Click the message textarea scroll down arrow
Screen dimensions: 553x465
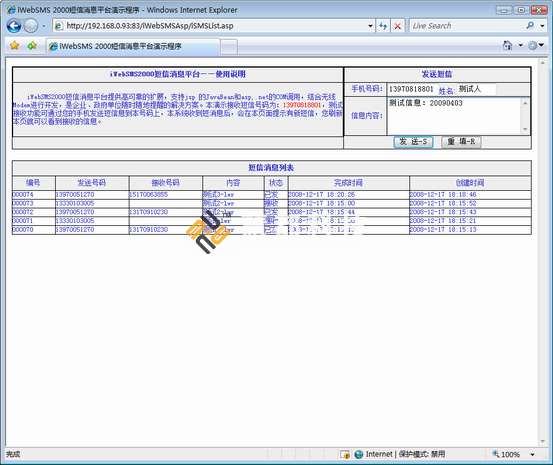[x=525, y=129]
